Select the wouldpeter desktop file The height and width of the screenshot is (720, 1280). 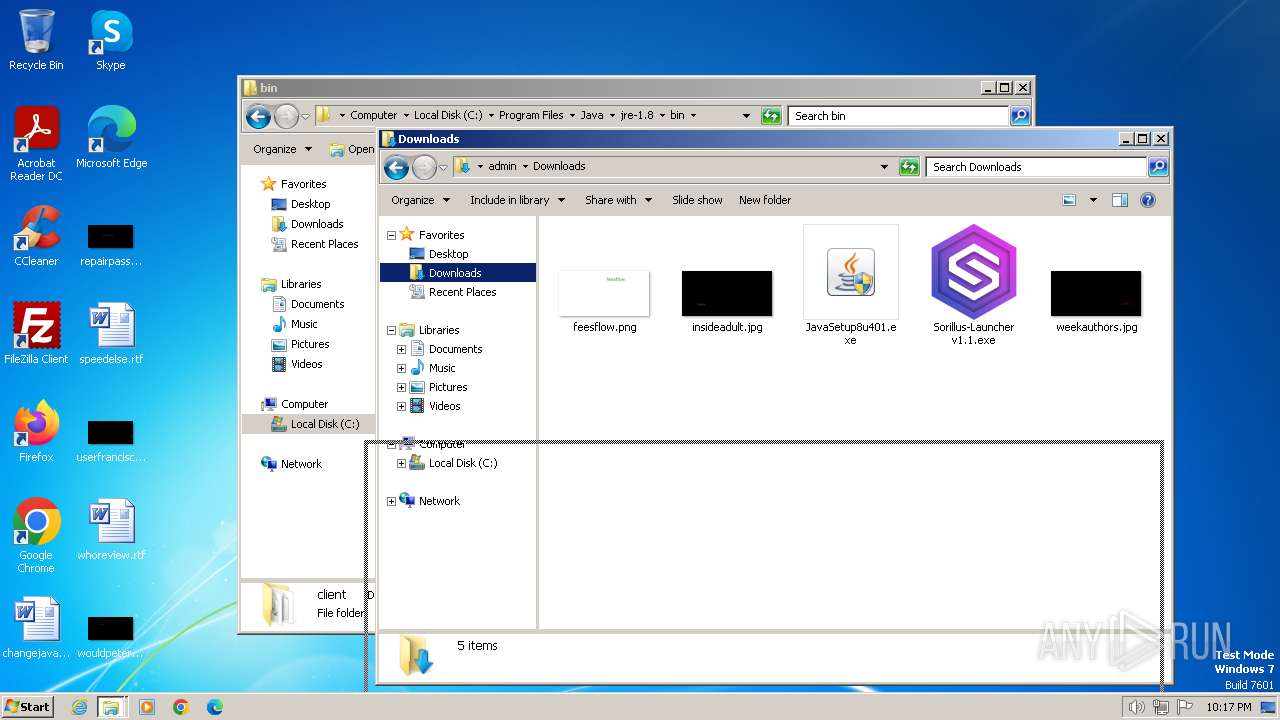coord(110,638)
